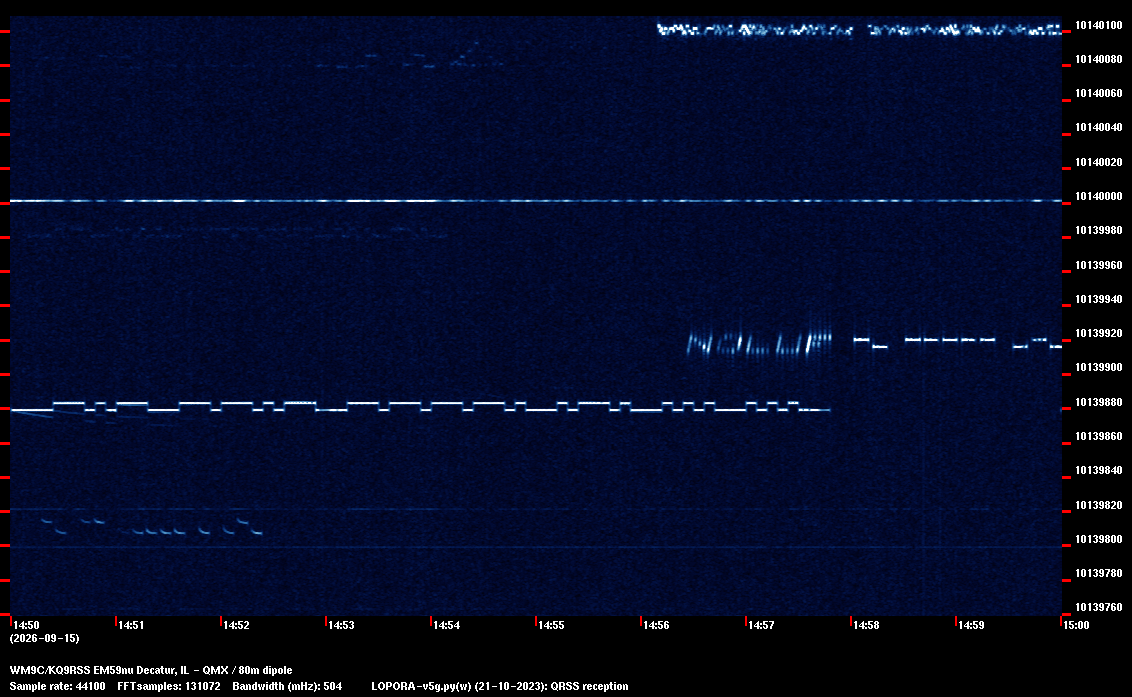Click the bright carrier line at 10140000

pos(536,201)
